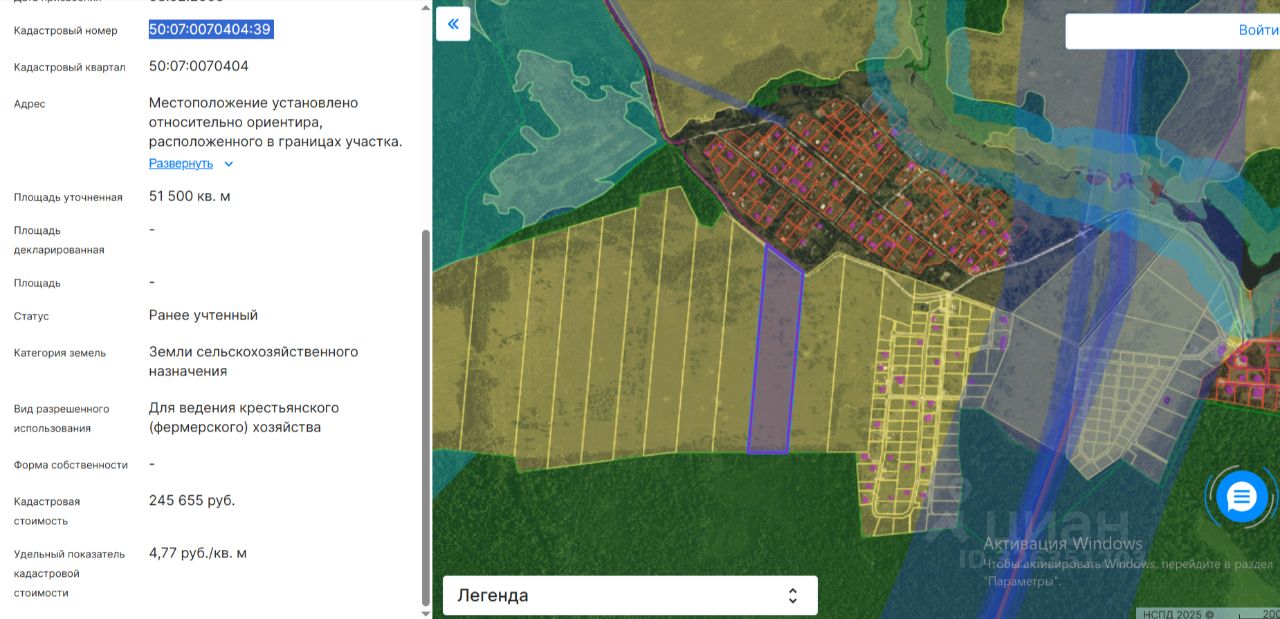Click Земли сельскохозяйственного назначения category text
This screenshot has width=1280, height=619.
click(x=253, y=361)
